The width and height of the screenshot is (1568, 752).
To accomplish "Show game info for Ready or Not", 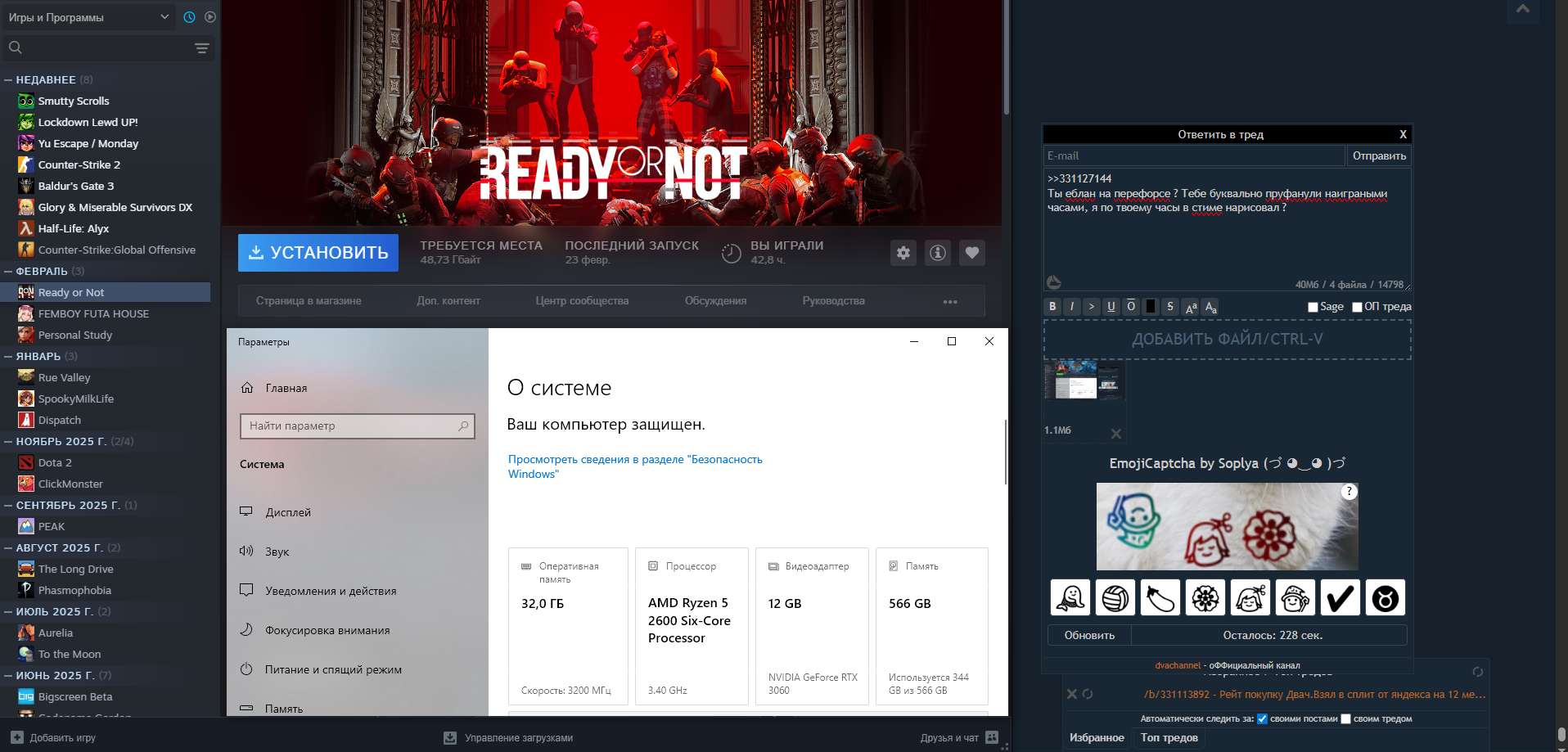I will [938, 253].
